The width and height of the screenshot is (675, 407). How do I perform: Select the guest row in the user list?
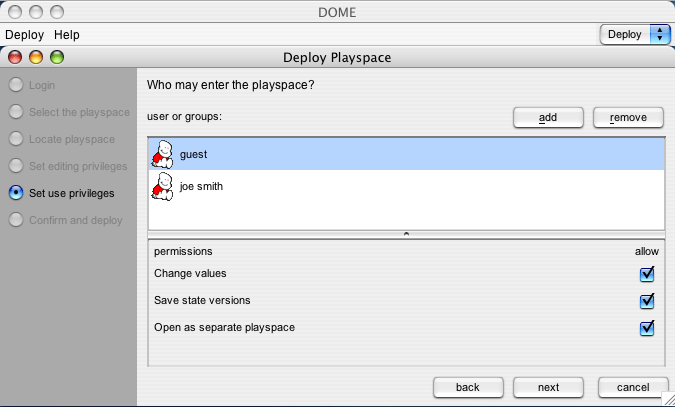pos(406,154)
